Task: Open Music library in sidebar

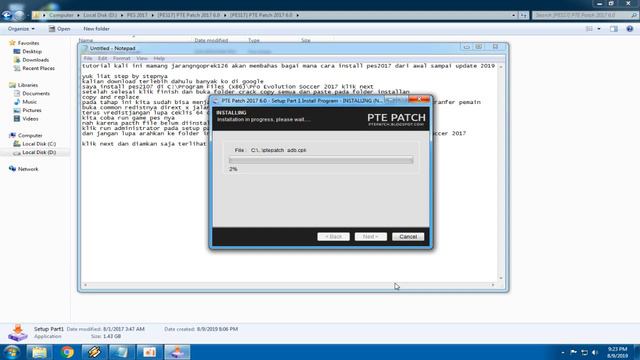Action: (x=29, y=102)
